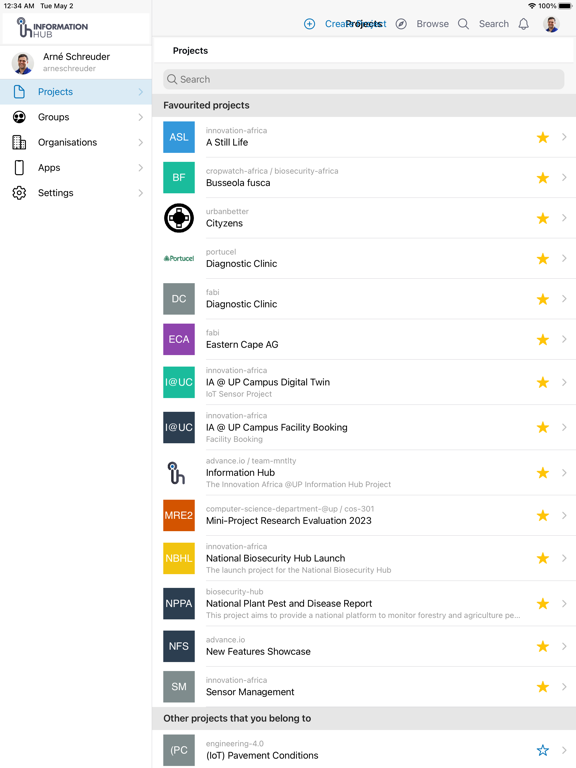Unfavourite A Still Life using its star
Viewport: 576px width, 768px height.
pos(543,137)
